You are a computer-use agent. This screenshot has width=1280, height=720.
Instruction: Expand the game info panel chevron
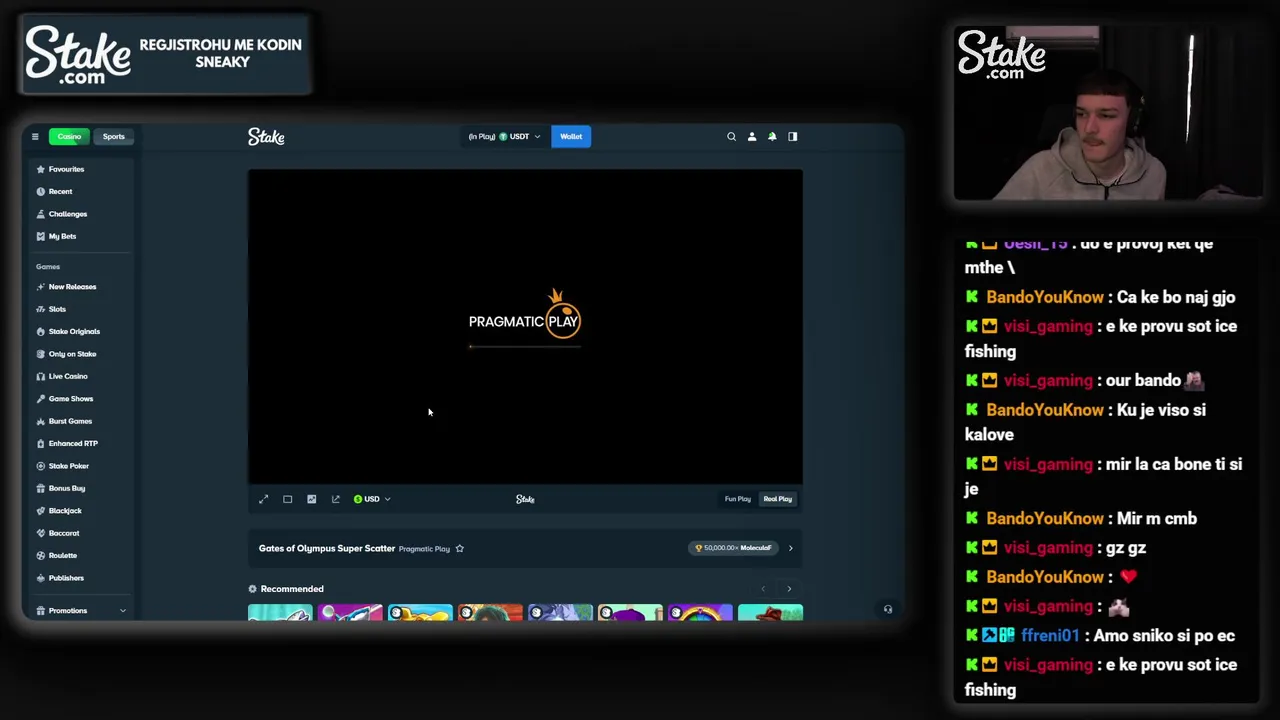(790, 548)
